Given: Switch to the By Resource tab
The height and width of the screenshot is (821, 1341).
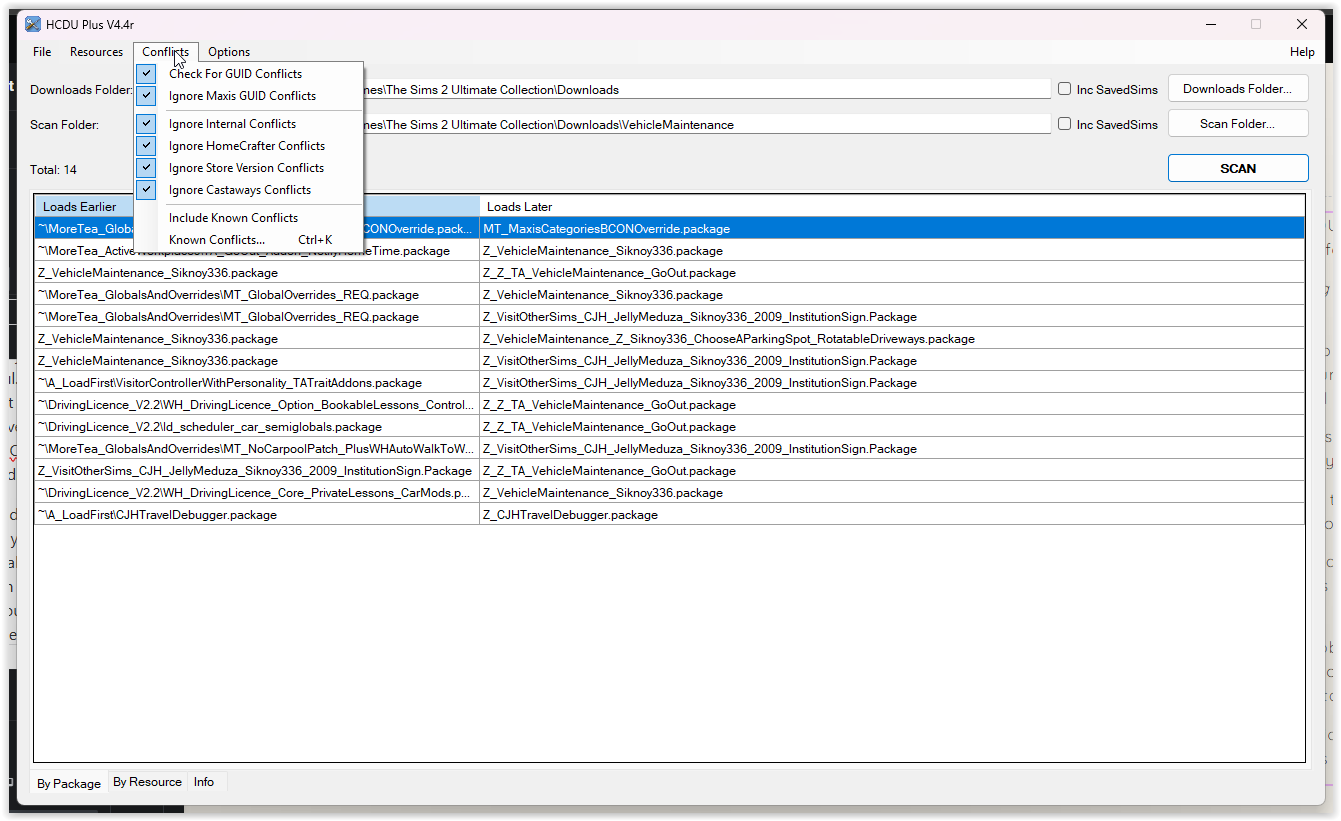Looking at the screenshot, I should 147,782.
